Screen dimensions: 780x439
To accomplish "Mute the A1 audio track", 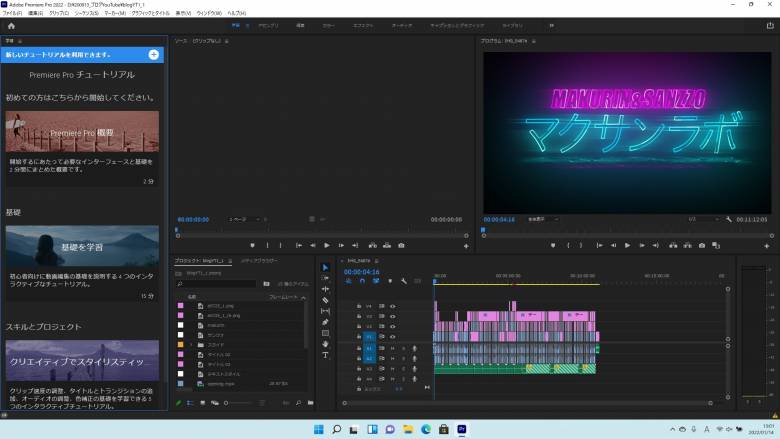I will tap(392, 349).
